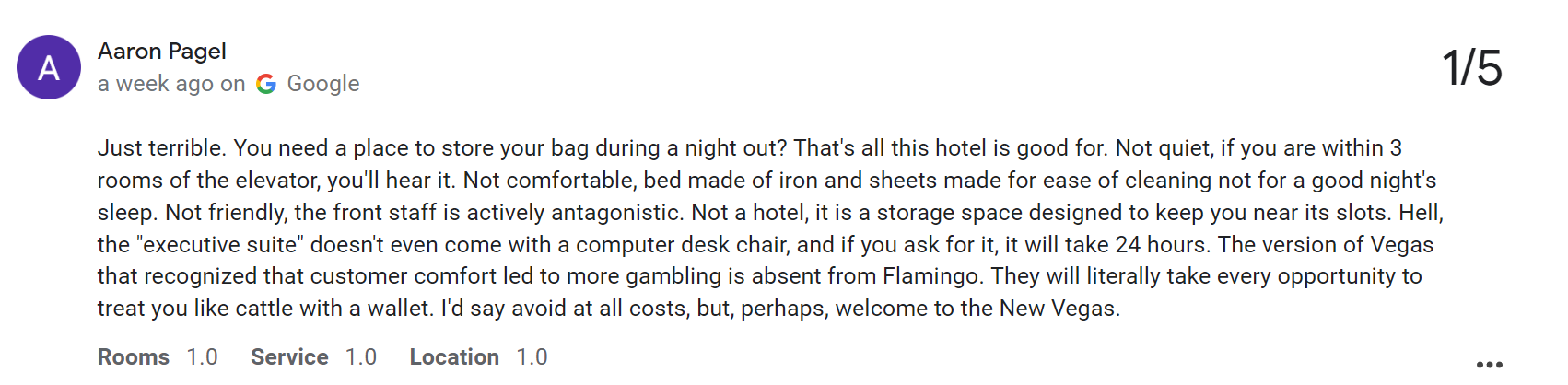Click the Rooms 1.0 score value
Screen dimensions: 1568x385
(x=202, y=357)
